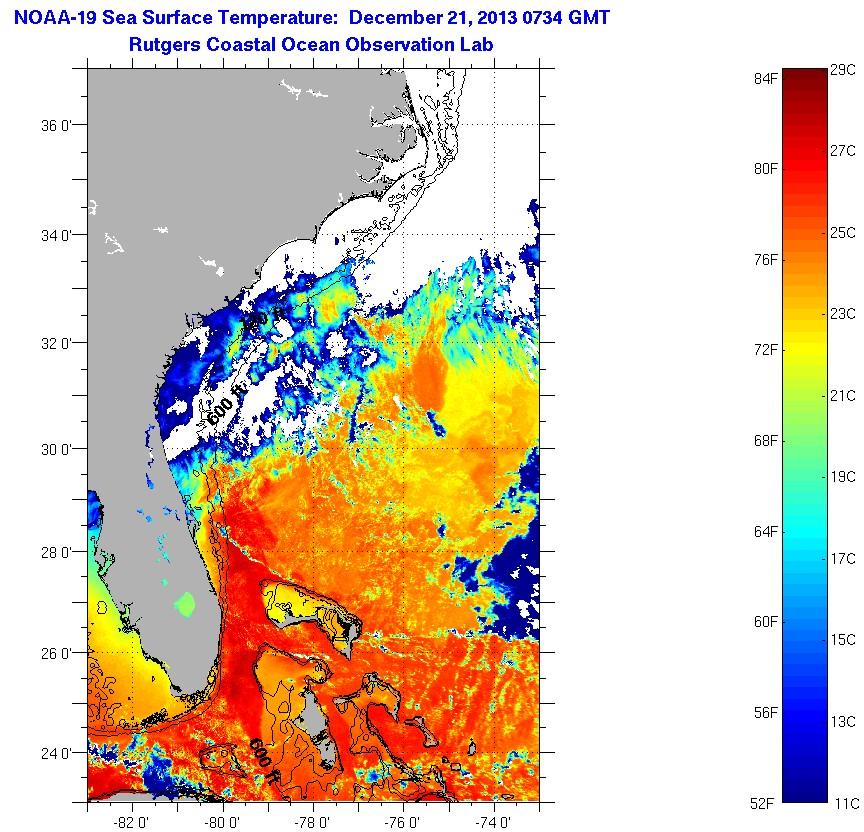Click the 30 0' latitude label

(56, 450)
